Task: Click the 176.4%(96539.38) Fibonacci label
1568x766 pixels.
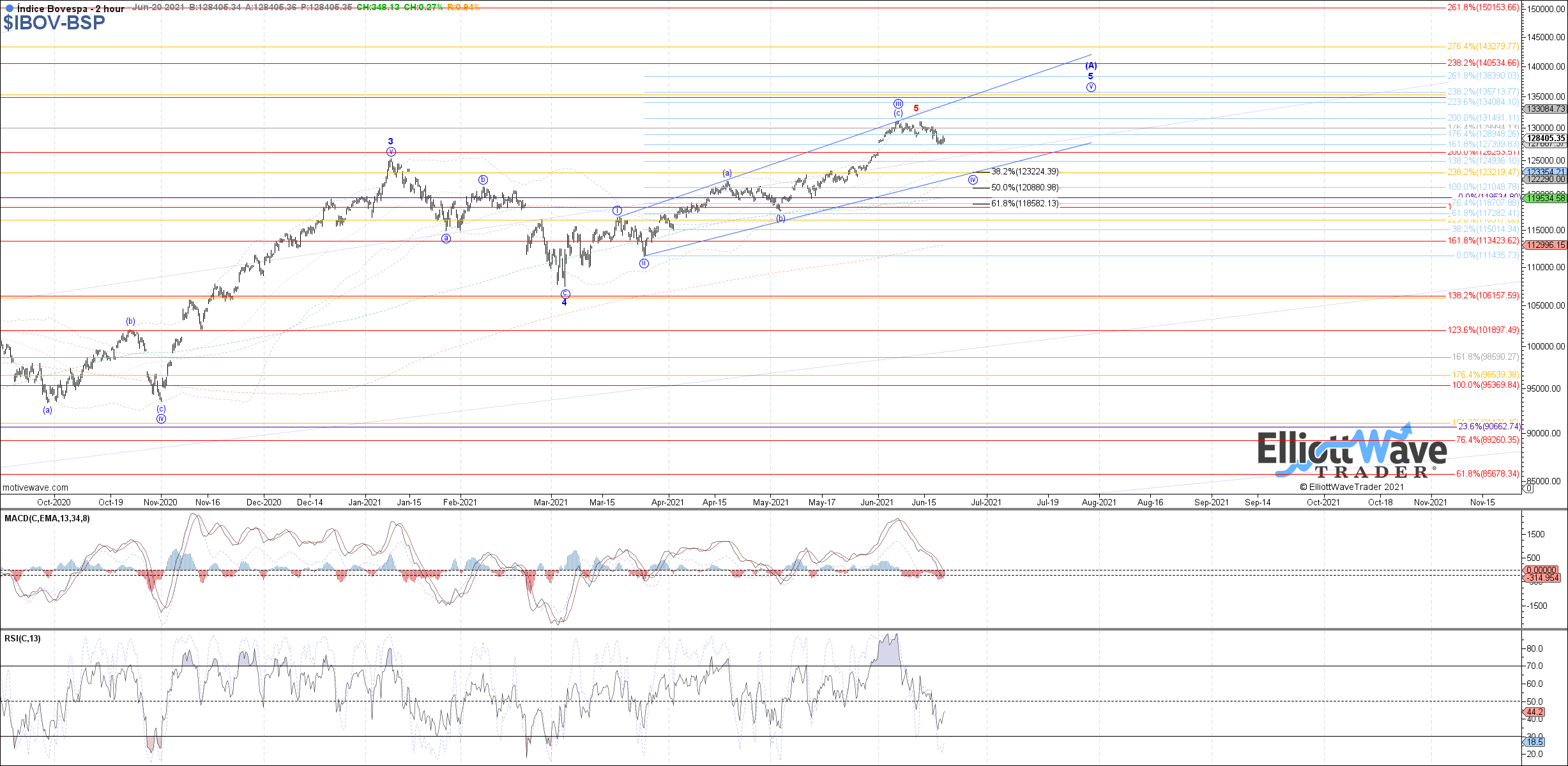Action: (x=1486, y=375)
